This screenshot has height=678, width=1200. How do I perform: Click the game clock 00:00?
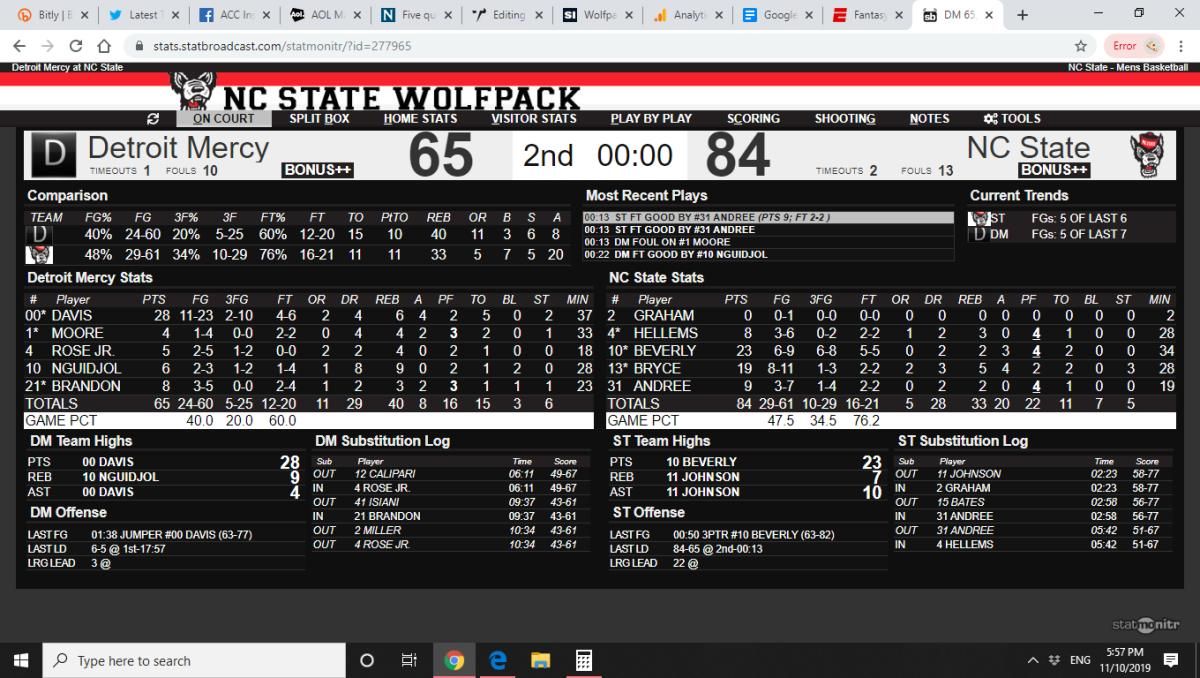635,156
